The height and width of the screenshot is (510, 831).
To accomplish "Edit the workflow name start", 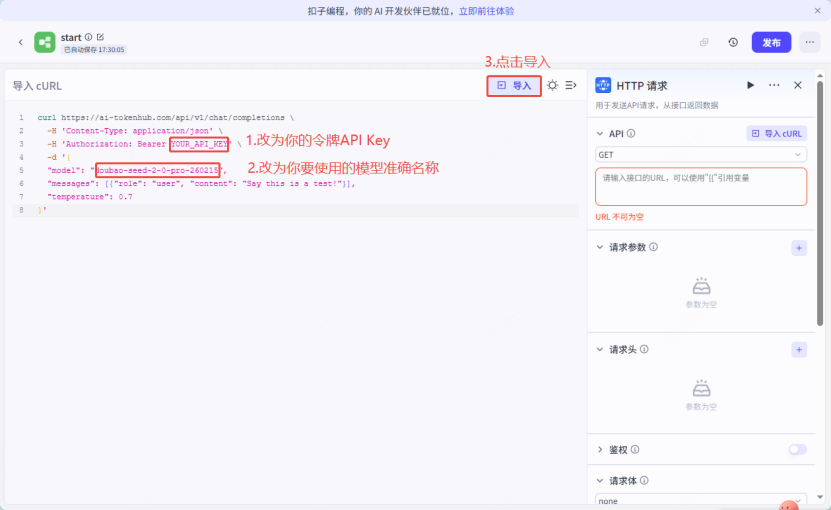I will 100,37.
